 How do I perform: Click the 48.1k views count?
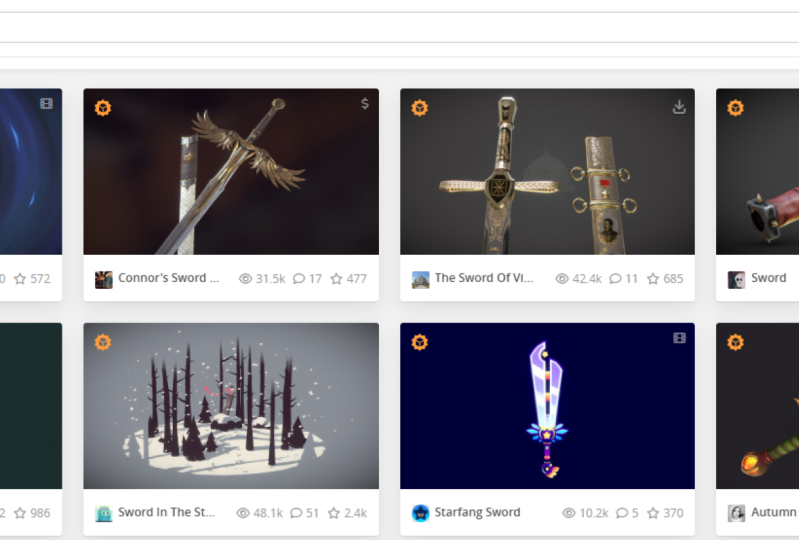(x=268, y=513)
